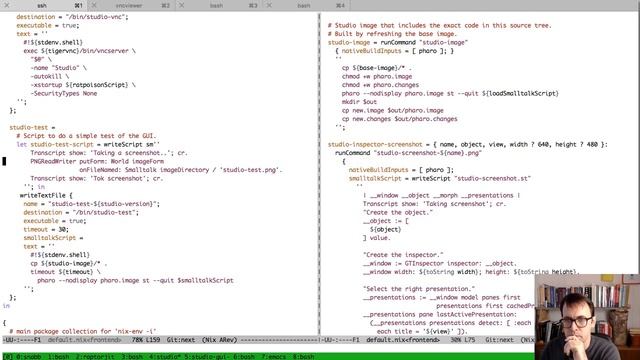
Task: Click the "Create the inspector." comment line
Action: coord(403,255)
